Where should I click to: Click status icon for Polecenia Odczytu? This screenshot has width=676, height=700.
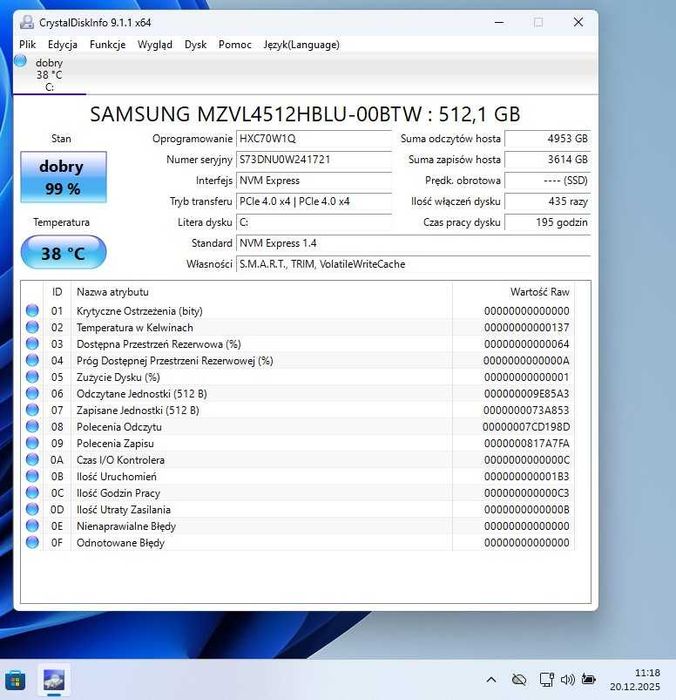pos(32,426)
